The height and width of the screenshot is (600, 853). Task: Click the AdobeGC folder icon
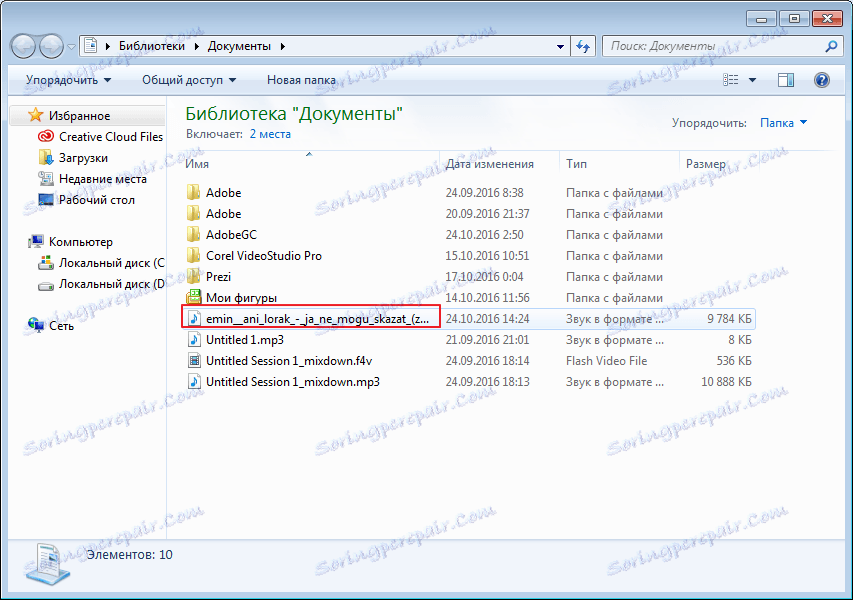click(x=194, y=234)
